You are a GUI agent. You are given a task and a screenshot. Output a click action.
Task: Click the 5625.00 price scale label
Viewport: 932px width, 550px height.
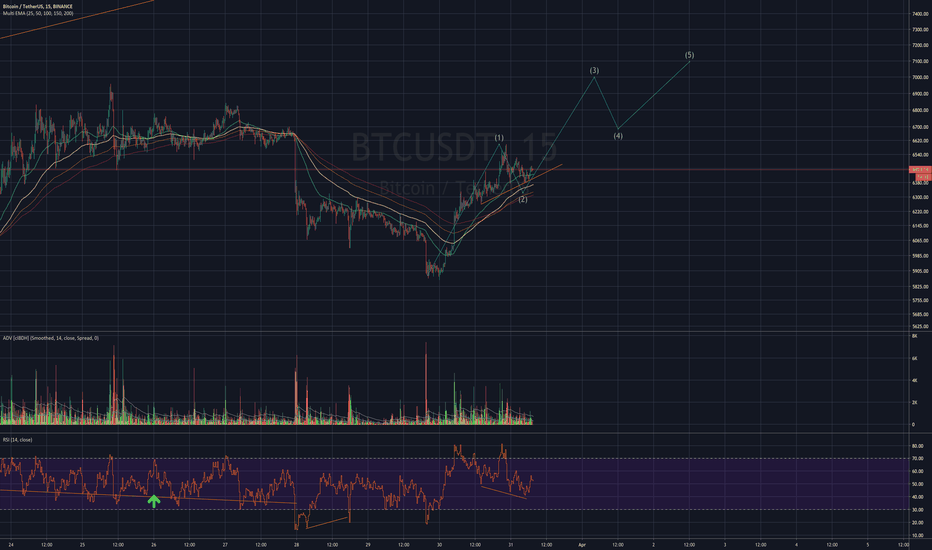point(921,326)
